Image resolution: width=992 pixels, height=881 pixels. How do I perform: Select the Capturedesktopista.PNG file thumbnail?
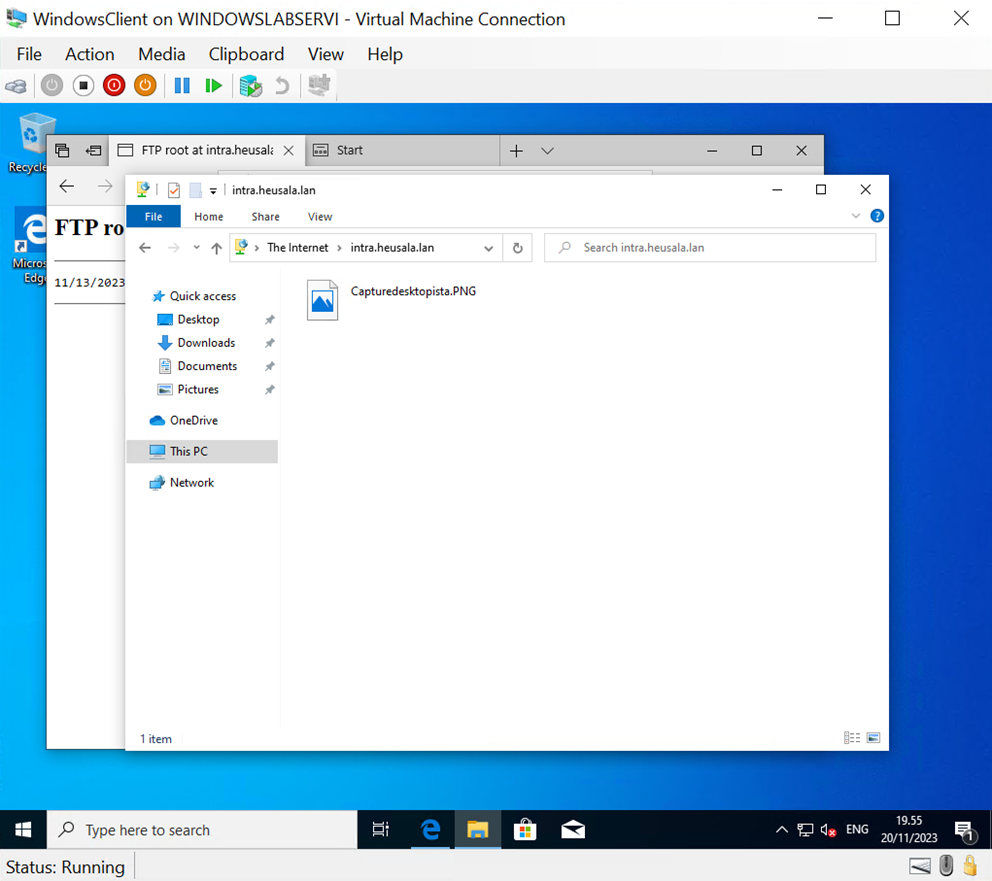(322, 300)
